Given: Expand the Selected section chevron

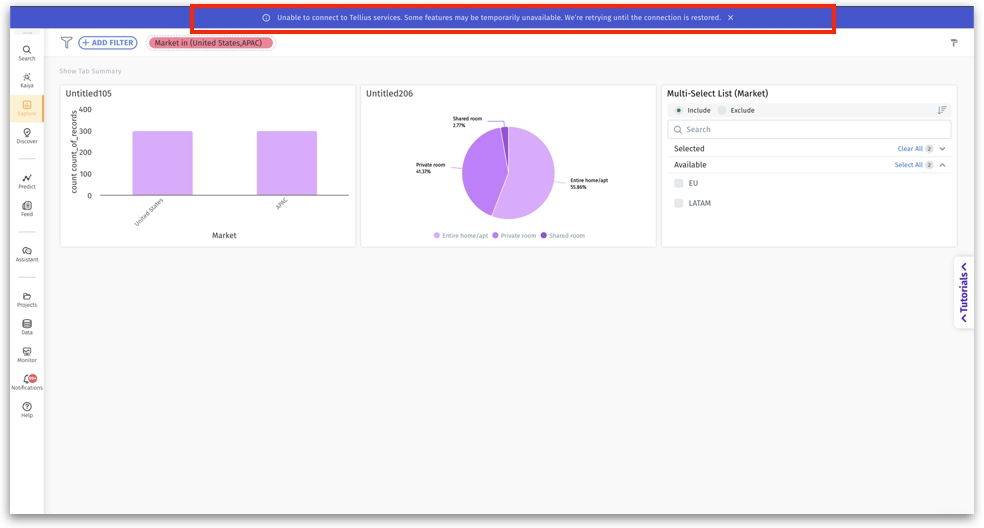Looking at the screenshot, I should click(x=942, y=149).
